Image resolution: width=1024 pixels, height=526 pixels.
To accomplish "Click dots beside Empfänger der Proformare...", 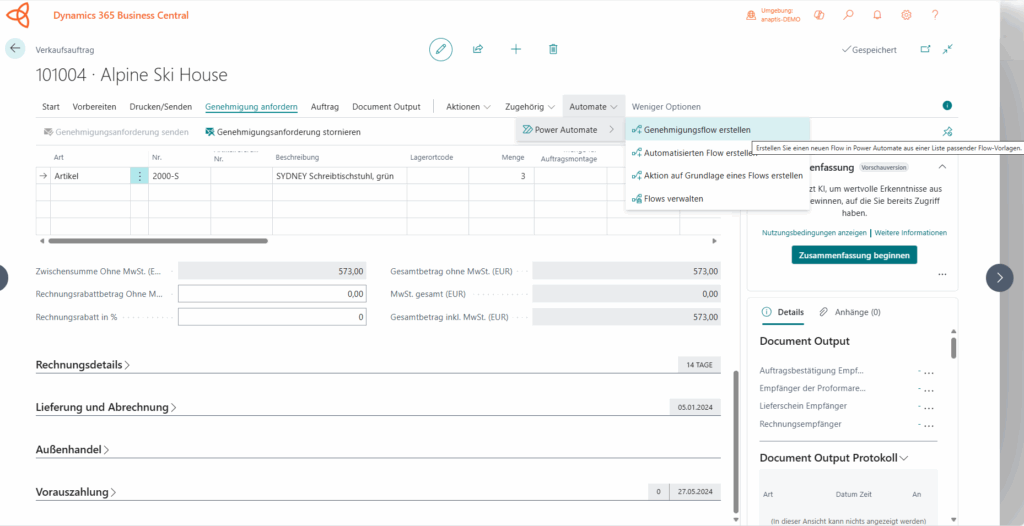I will click(x=927, y=389).
